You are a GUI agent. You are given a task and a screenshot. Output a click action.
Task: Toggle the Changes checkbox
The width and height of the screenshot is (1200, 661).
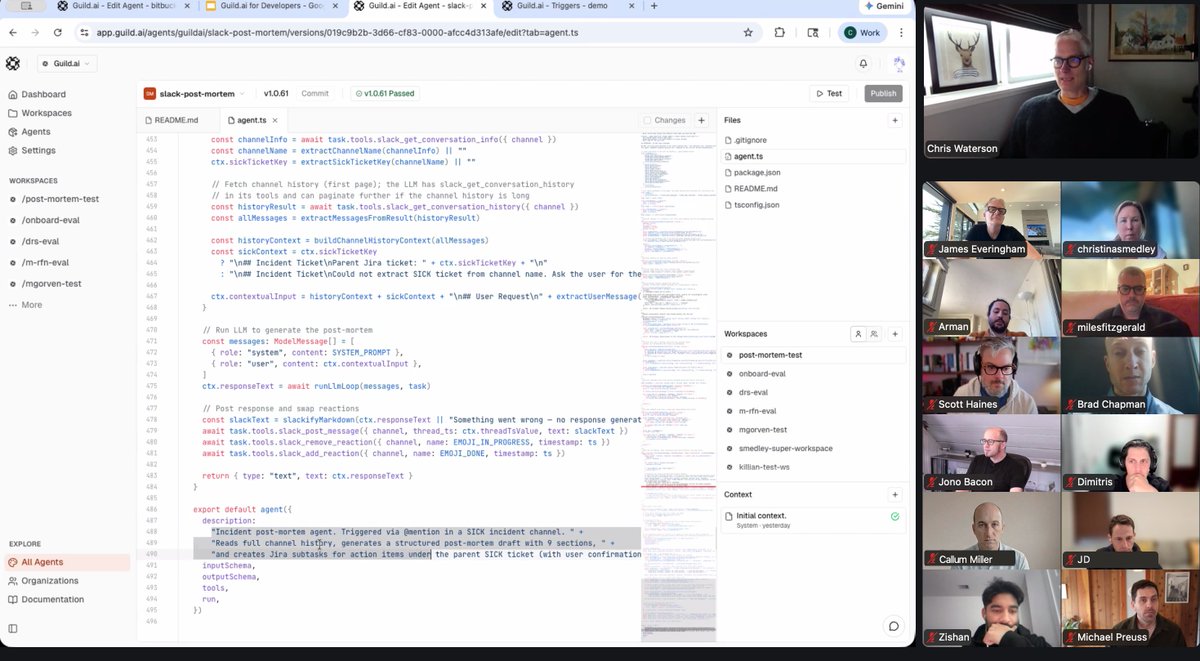click(647, 120)
